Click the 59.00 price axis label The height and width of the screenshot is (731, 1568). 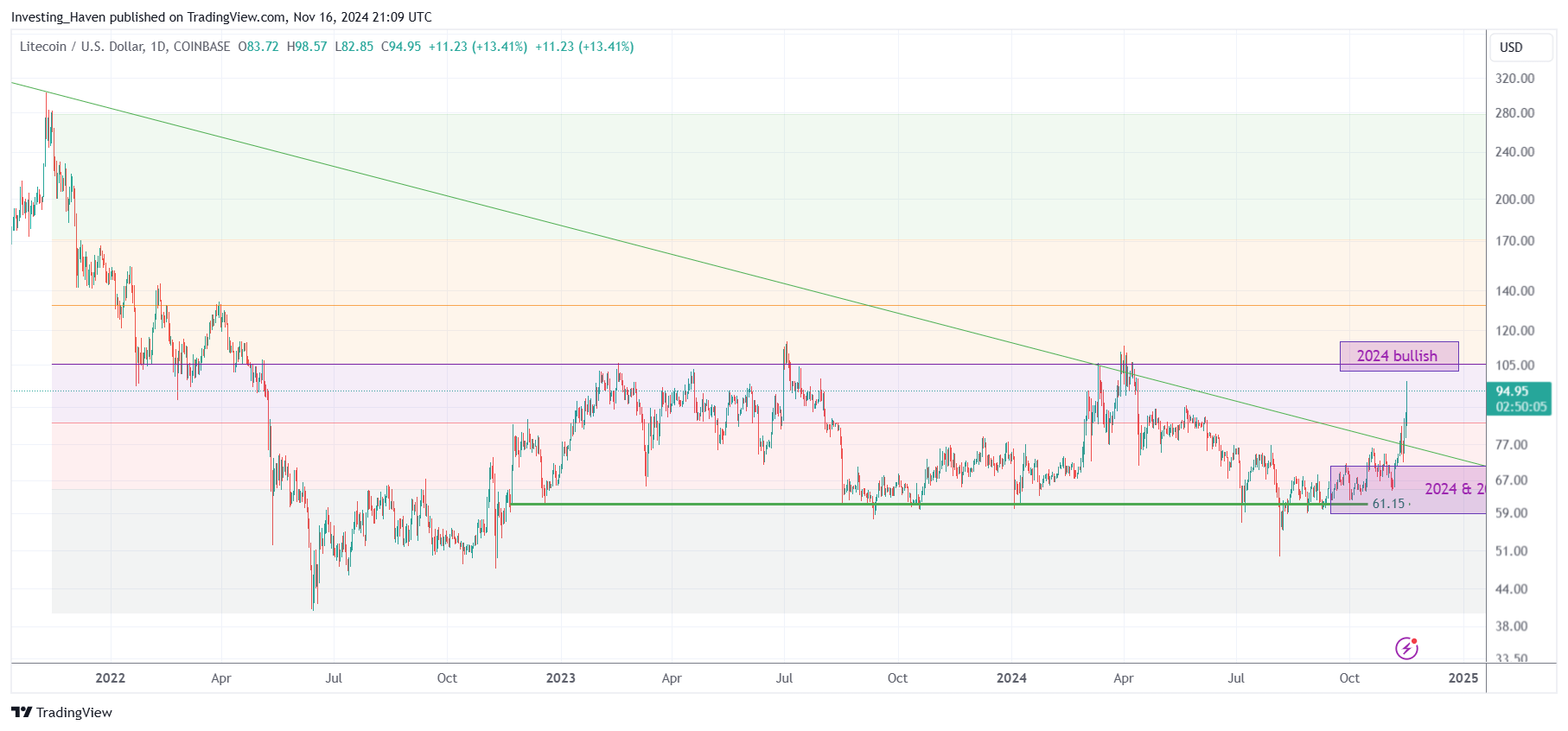[x=1512, y=513]
